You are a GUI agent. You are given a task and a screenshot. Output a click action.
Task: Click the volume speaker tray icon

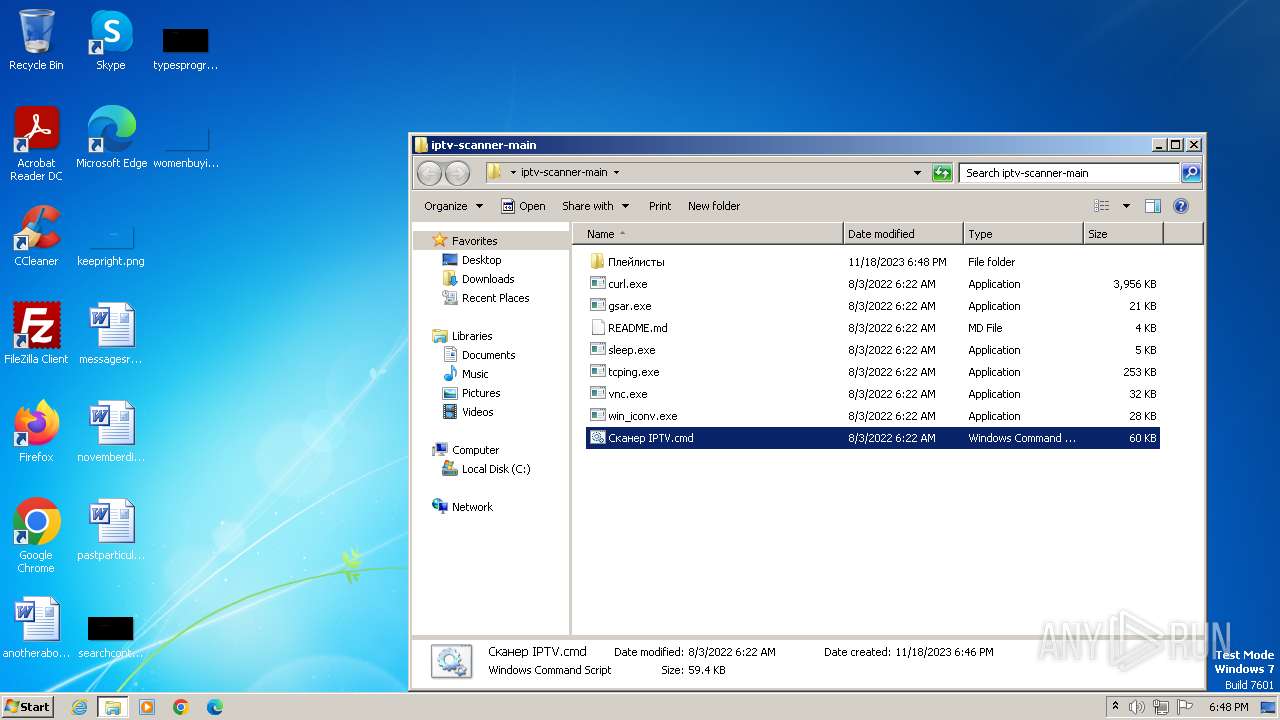pos(1138,707)
